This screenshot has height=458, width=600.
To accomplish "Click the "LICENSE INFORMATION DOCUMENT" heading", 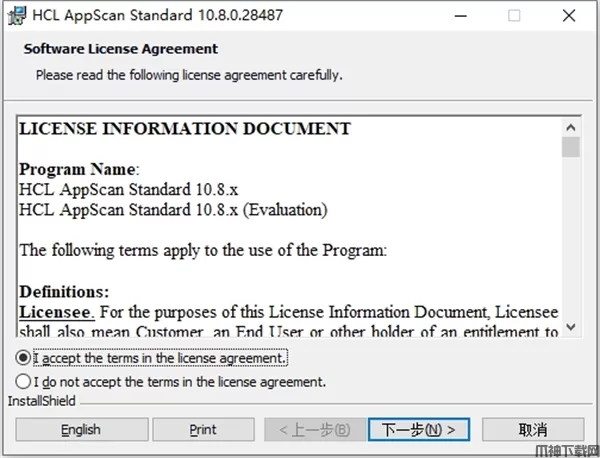I will click(x=185, y=129).
